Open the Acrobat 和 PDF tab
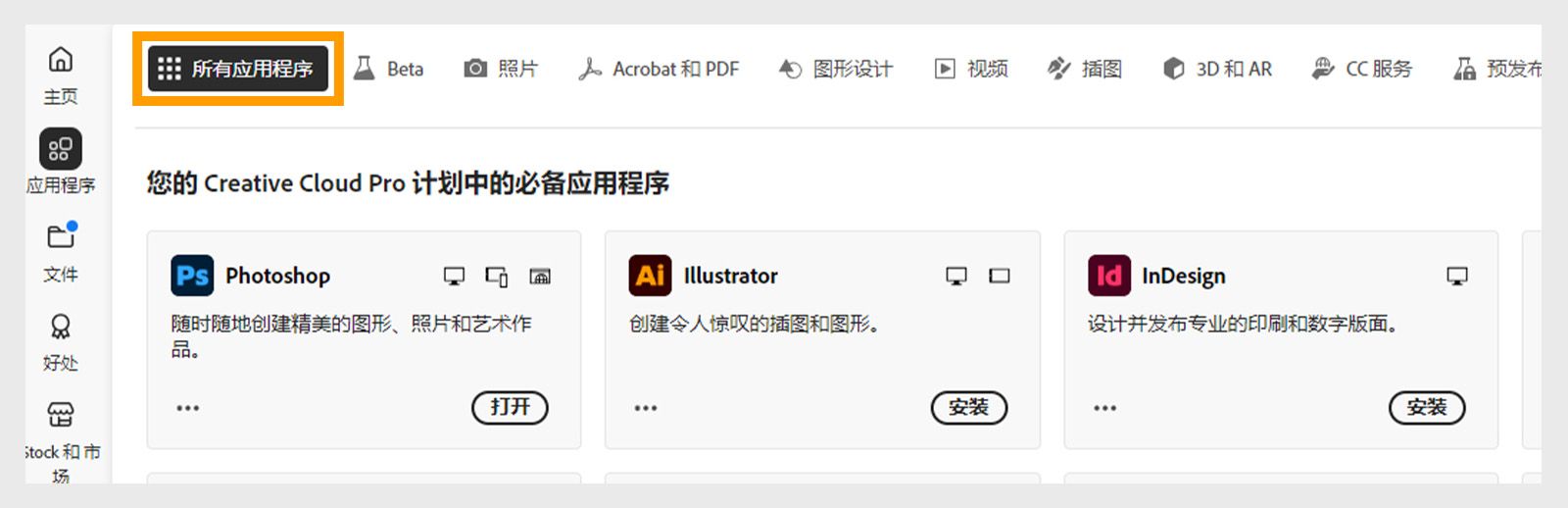 pyautogui.click(x=659, y=69)
